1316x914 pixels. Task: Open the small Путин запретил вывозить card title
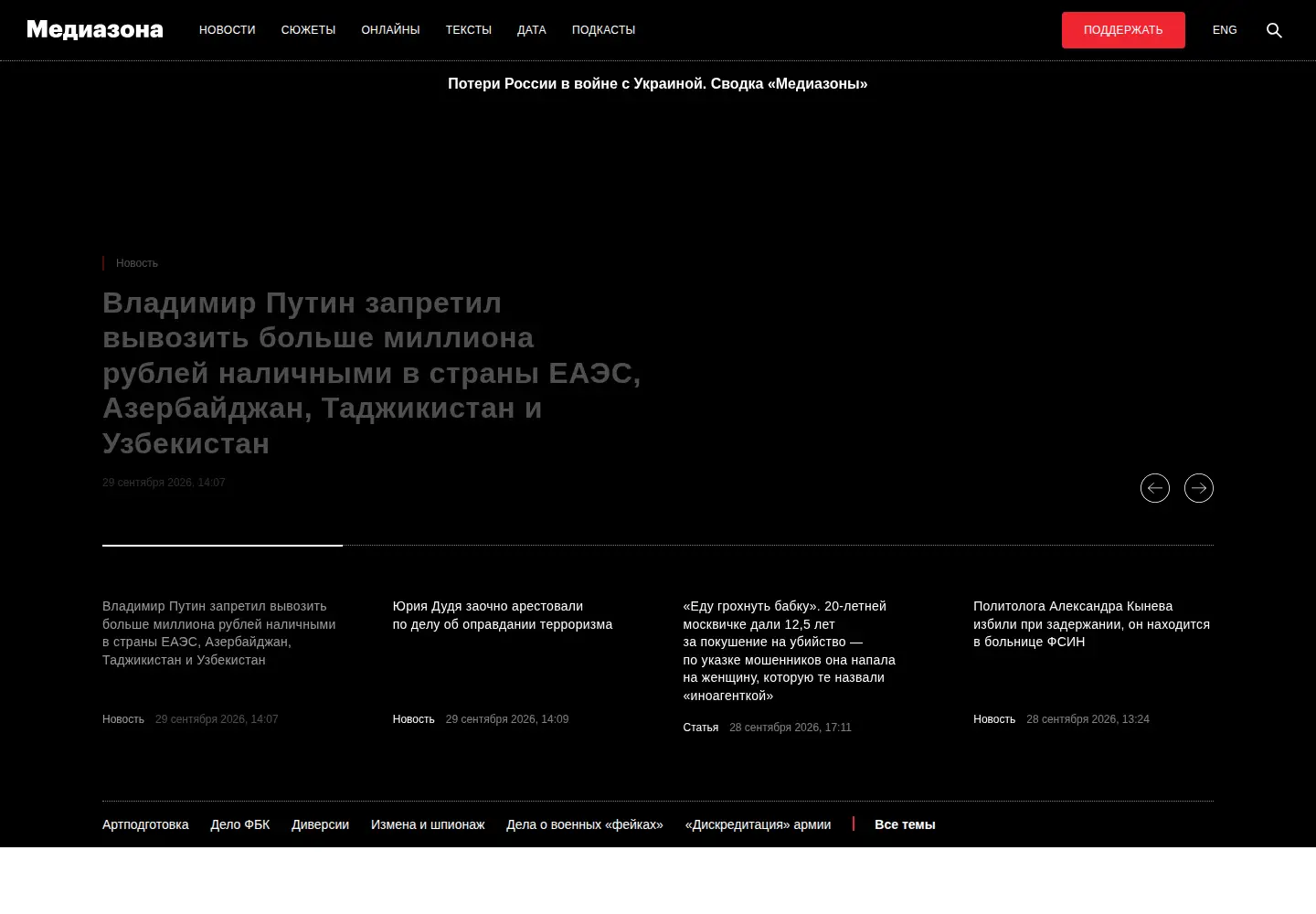(219, 632)
